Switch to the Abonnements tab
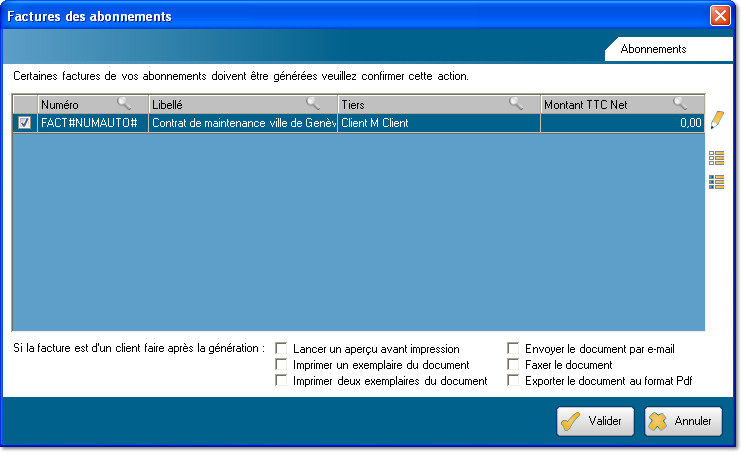This screenshot has height=457, width=746. 653,48
